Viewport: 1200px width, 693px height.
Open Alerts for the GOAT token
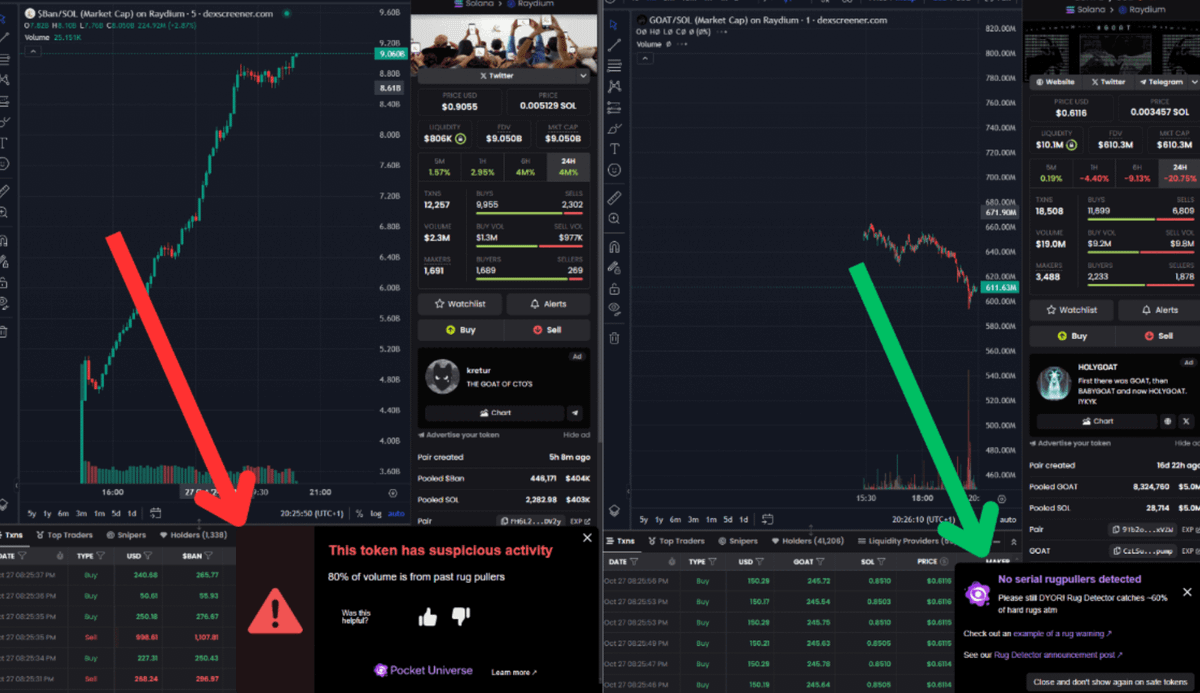pos(1159,310)
